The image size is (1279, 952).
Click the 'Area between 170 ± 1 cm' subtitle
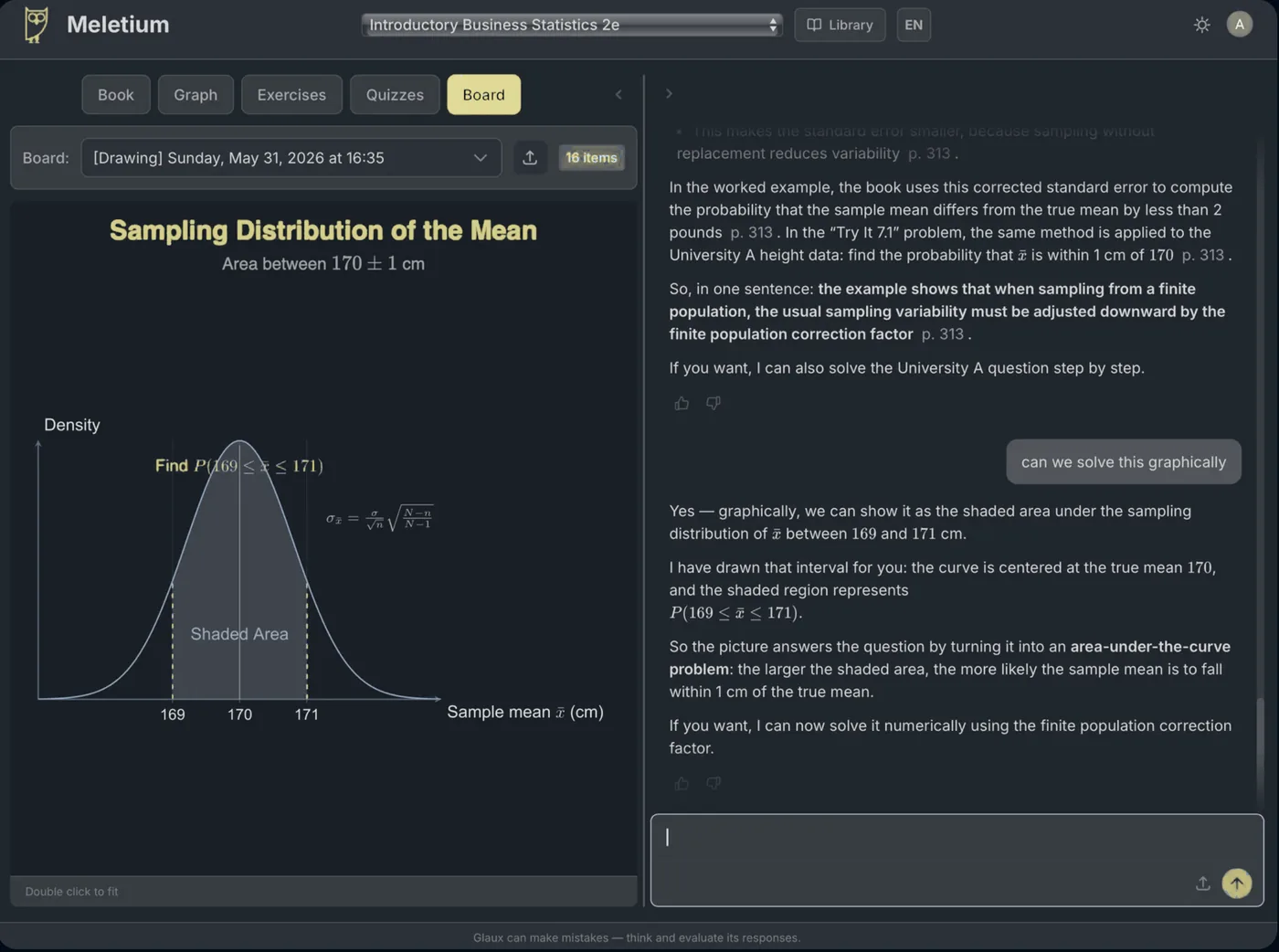323,264
